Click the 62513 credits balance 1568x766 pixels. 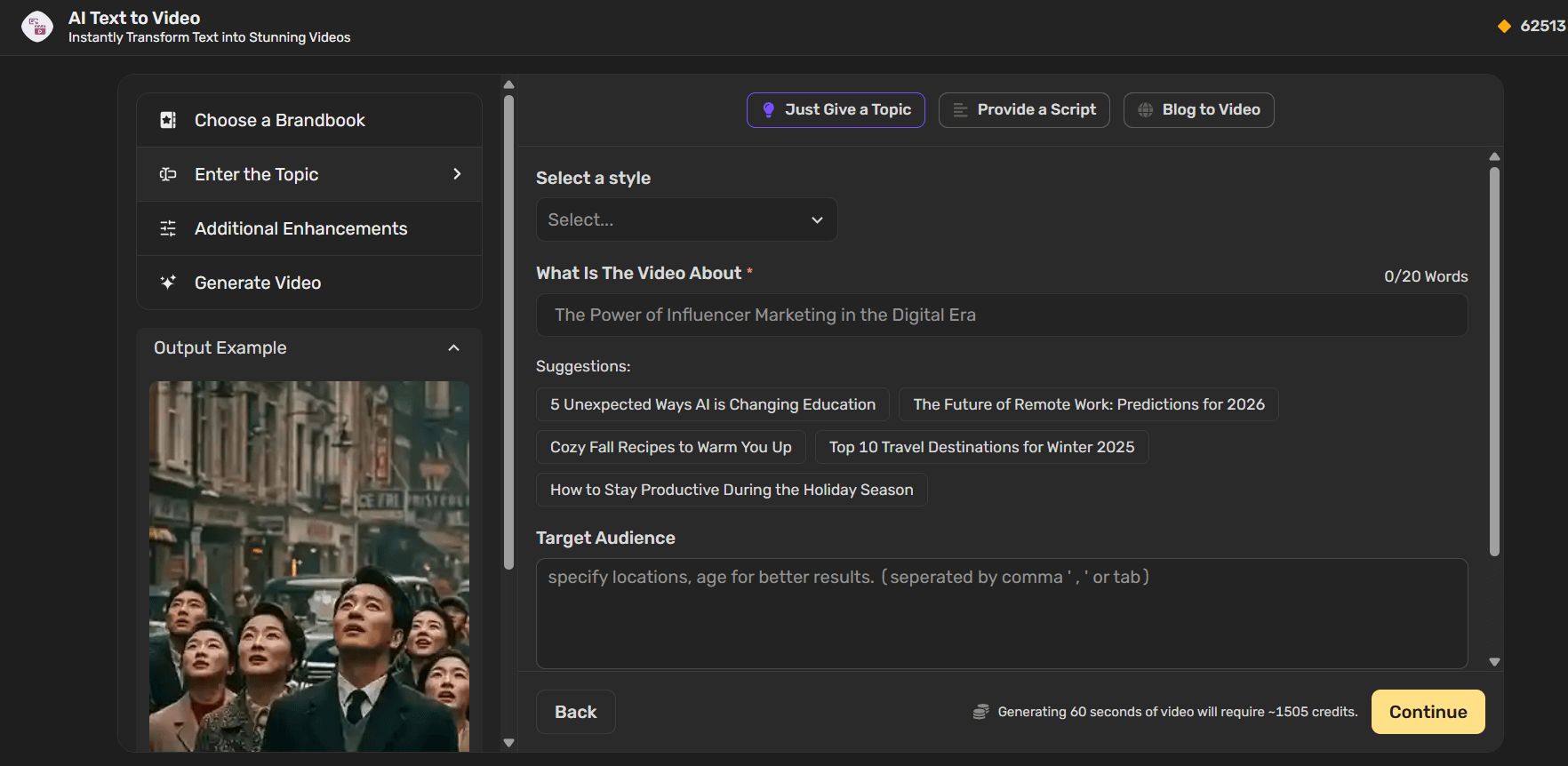(1543, 27)
